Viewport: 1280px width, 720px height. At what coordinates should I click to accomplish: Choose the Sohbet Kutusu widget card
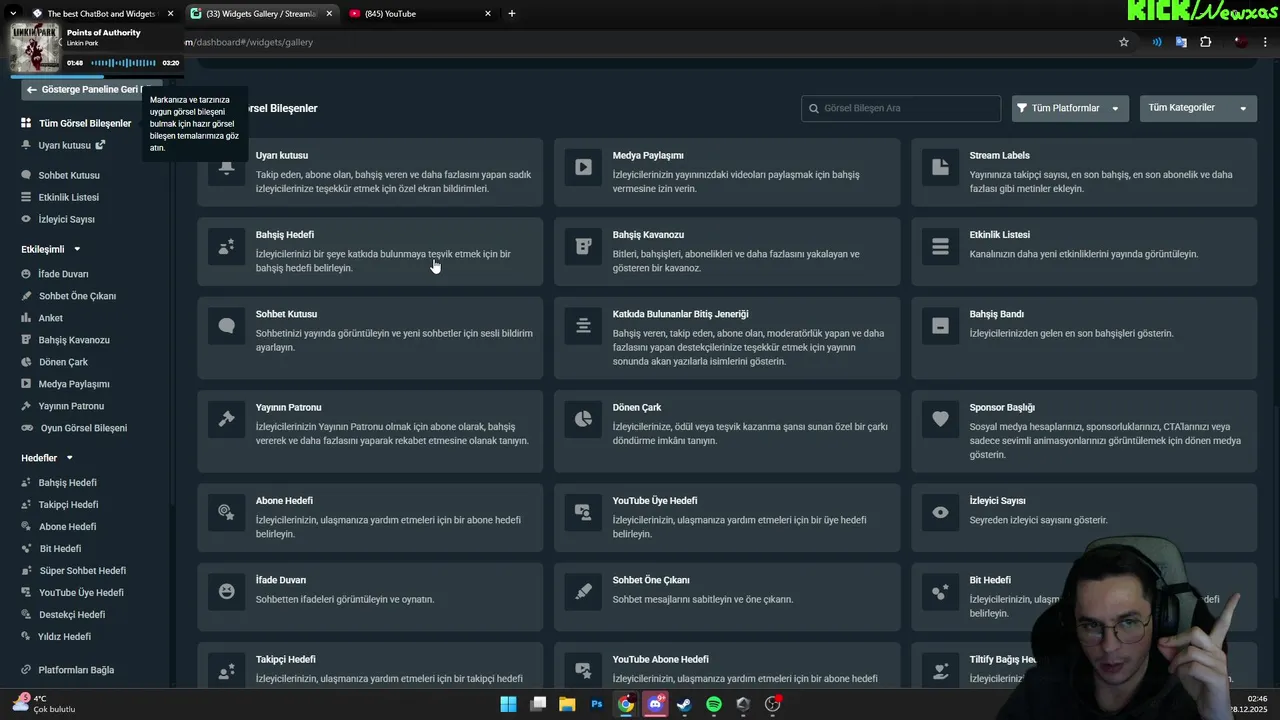[x=370, y=338]
